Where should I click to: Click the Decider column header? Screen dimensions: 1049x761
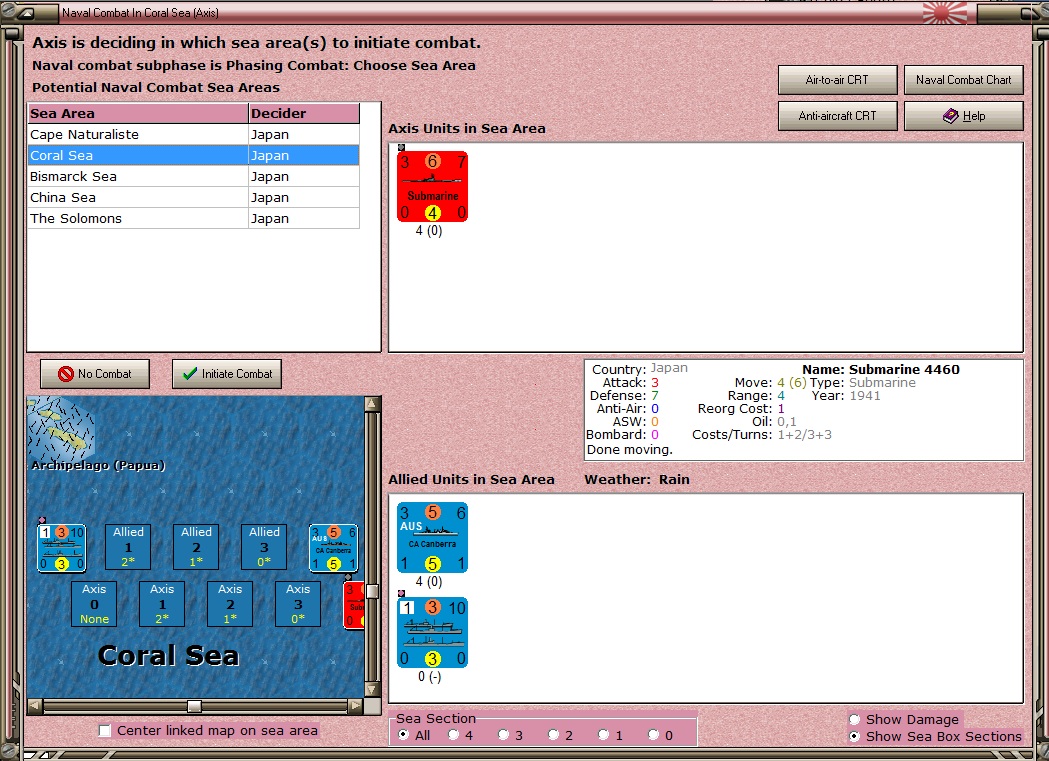[x=304, y=113]
